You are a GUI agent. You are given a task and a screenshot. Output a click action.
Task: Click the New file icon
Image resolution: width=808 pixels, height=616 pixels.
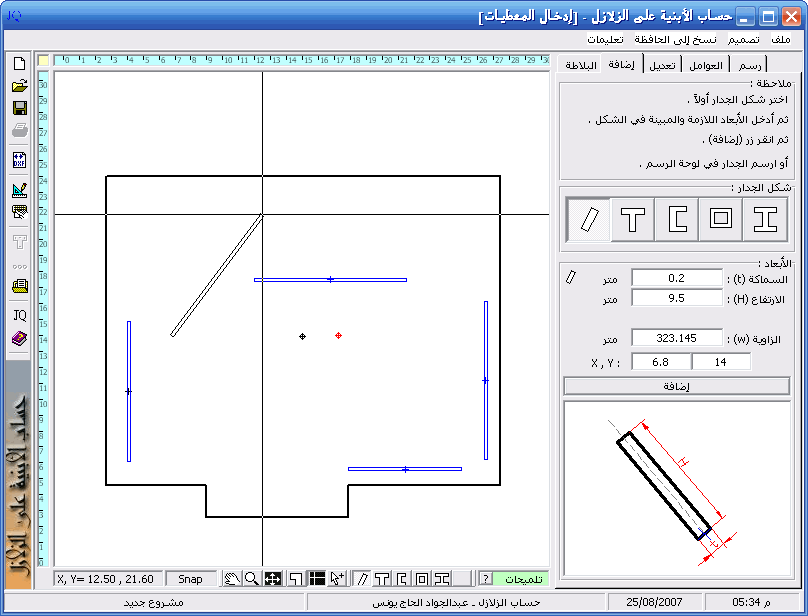point(19,64)
